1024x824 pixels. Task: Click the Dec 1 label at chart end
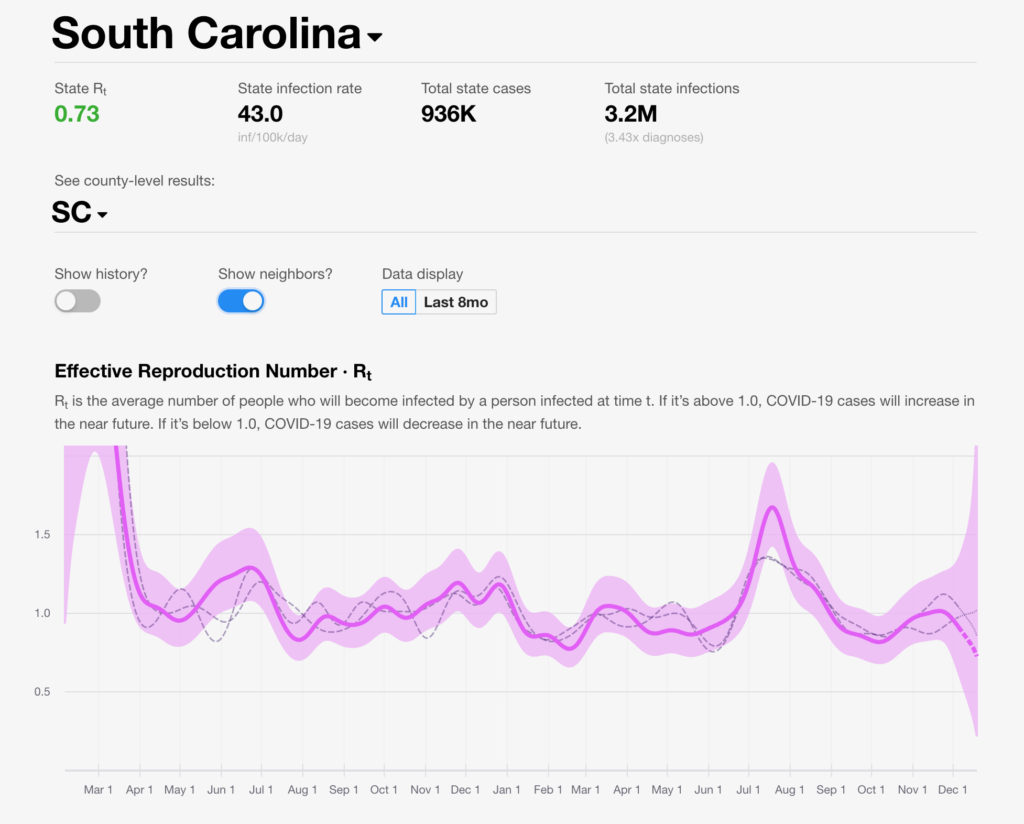(953, 790)
